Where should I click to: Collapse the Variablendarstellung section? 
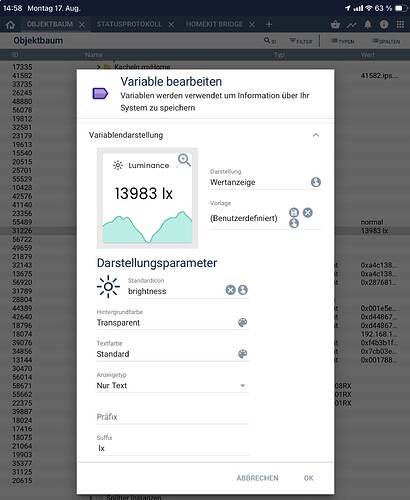point(316,135)
